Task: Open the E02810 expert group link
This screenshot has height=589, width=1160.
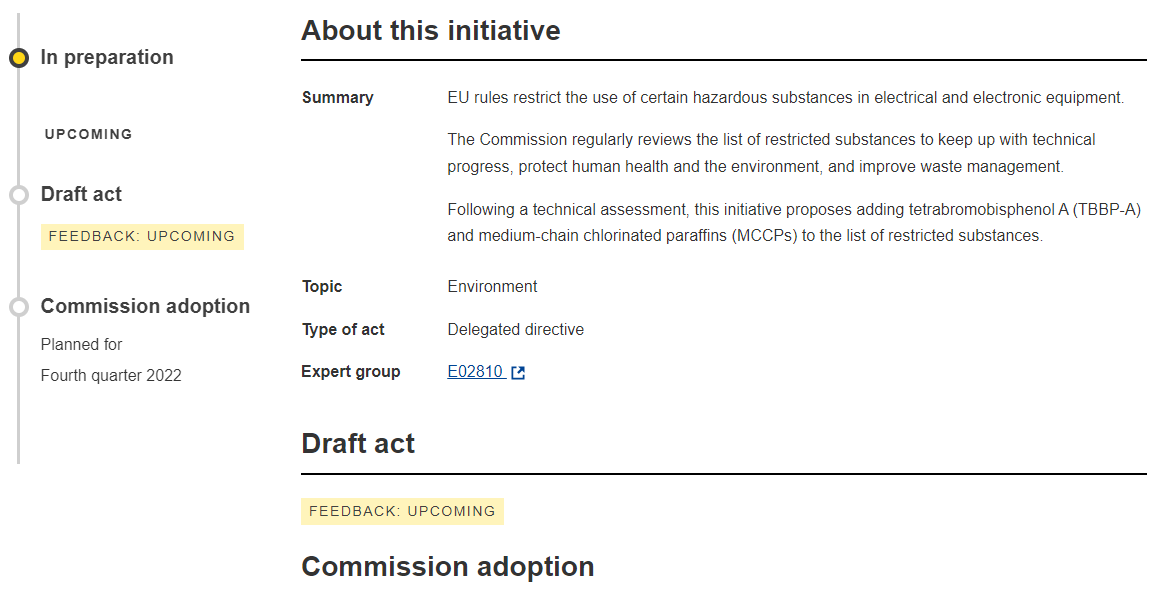Action: pyautogui.click(x=475, y=372)
